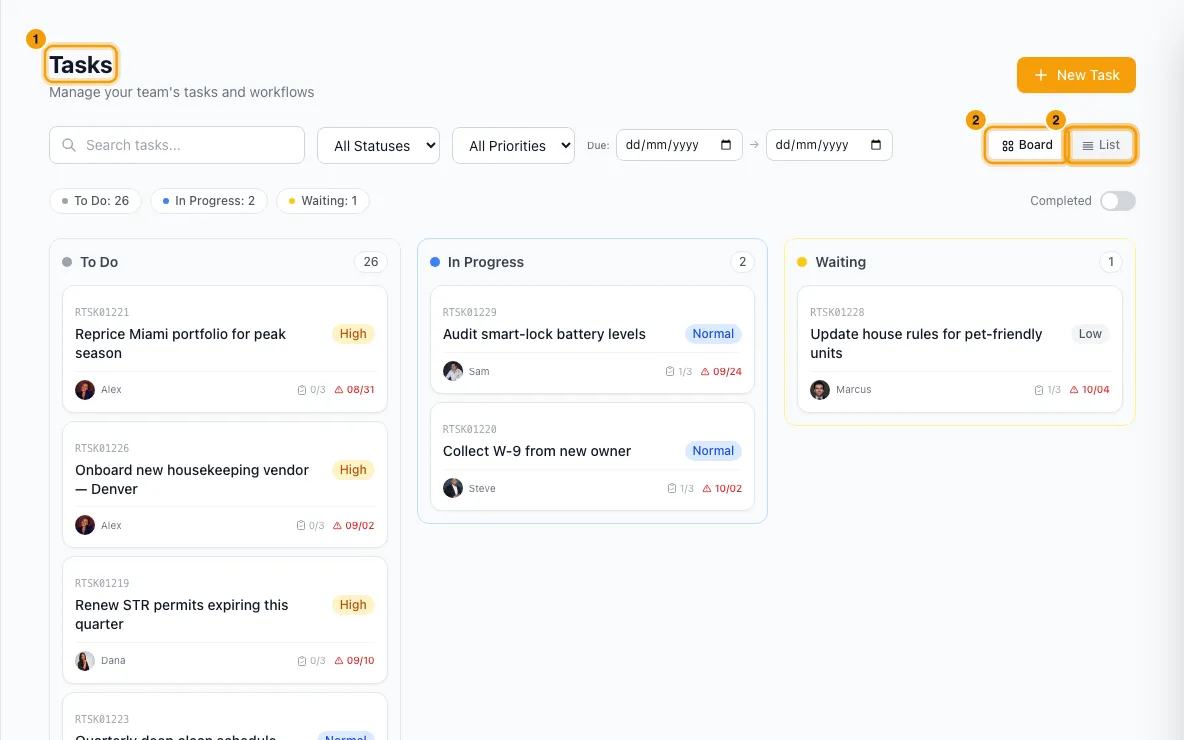
Task: Click the Board grid icon
Action: [x=1007, y=146]
